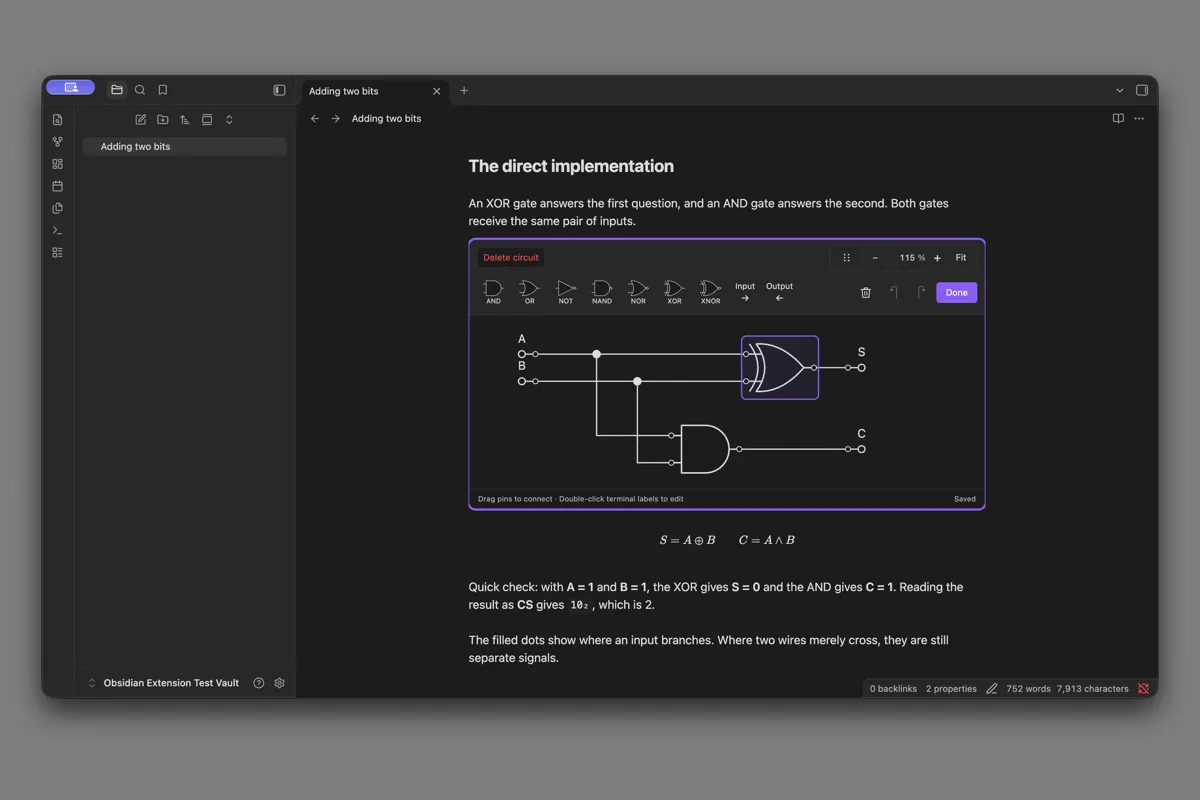Open the templates ribbon icon
This screenshot has width=1200, height=800.
[57, 208]
